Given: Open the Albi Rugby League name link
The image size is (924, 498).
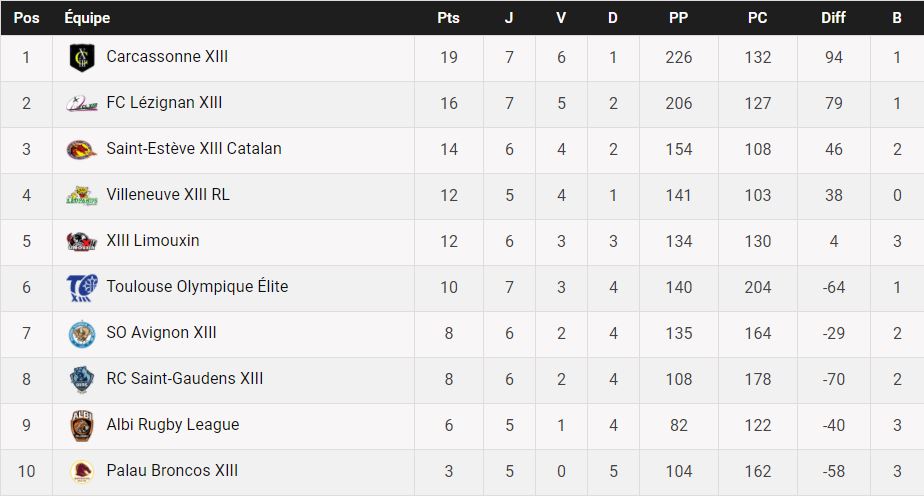Looking at the screenshot, I should pos(173,425).
